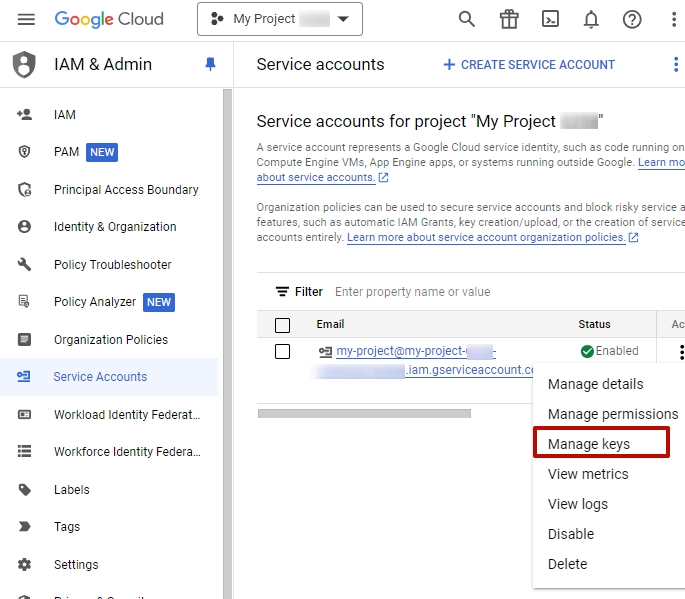Open Principal Access Boundary page
The height and width of the screenshot is (599, 685).
pyautogui.click(x=126, y=190)
